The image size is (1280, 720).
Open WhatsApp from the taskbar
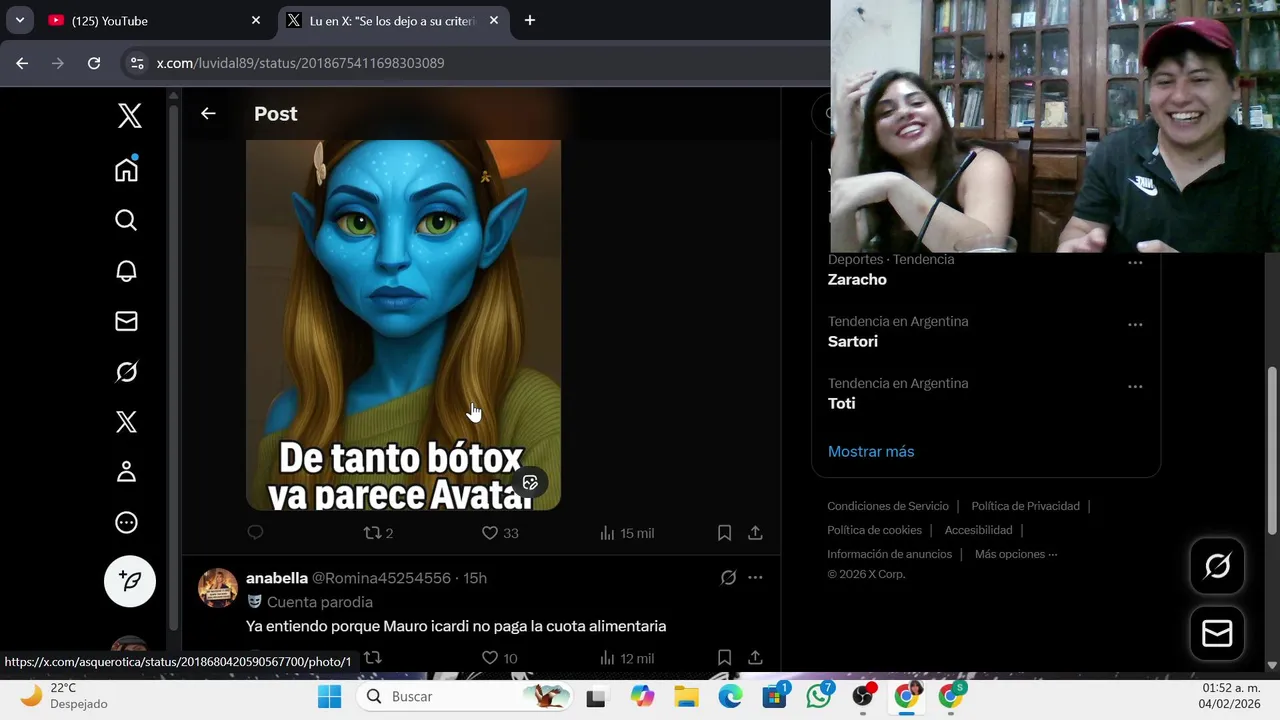tap(819, 696)
